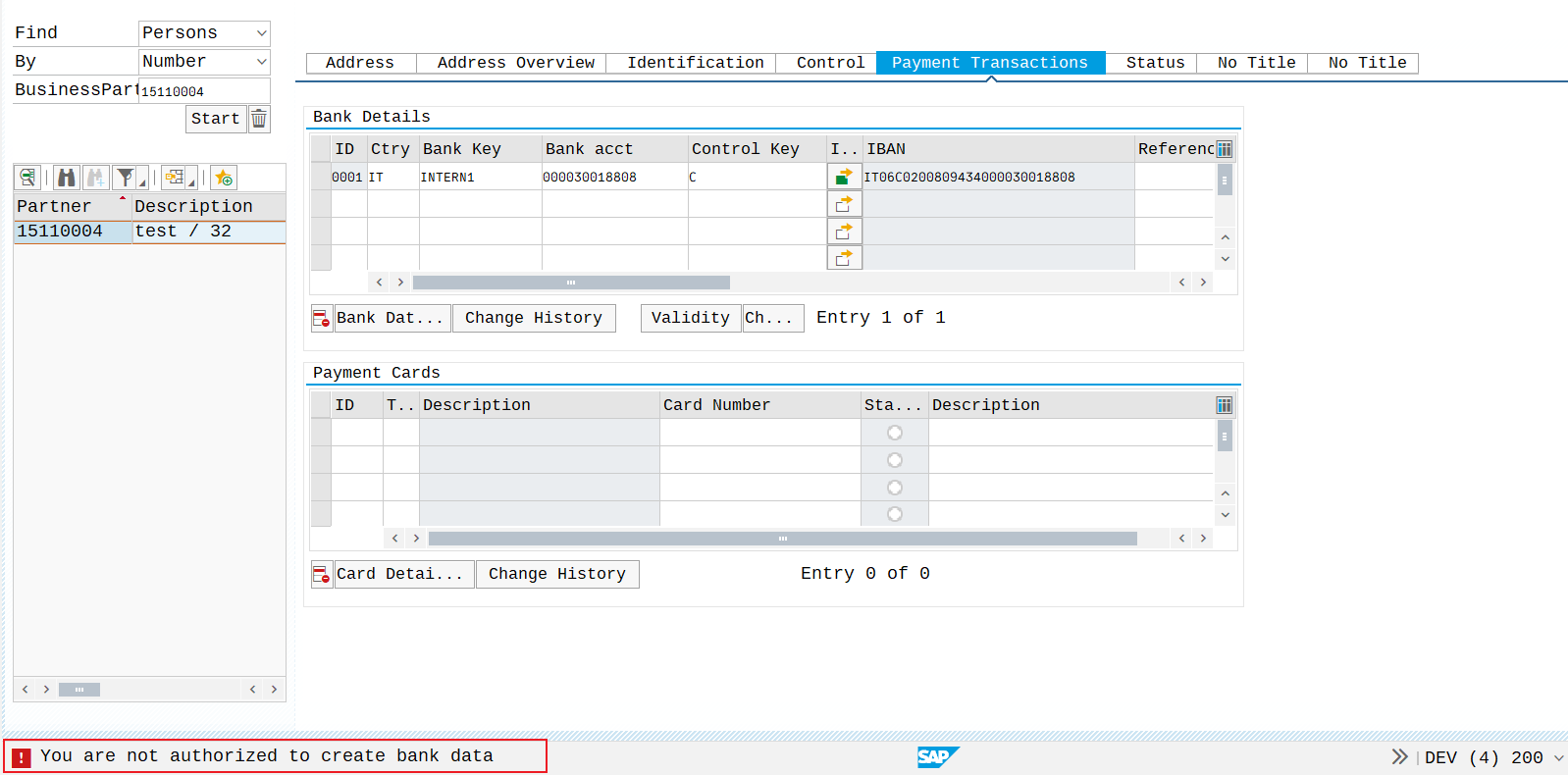The width and height of the screenshot is (1568, 775).
Task: Click the IBAN icon in second bank row
Action: click(844, 204)
